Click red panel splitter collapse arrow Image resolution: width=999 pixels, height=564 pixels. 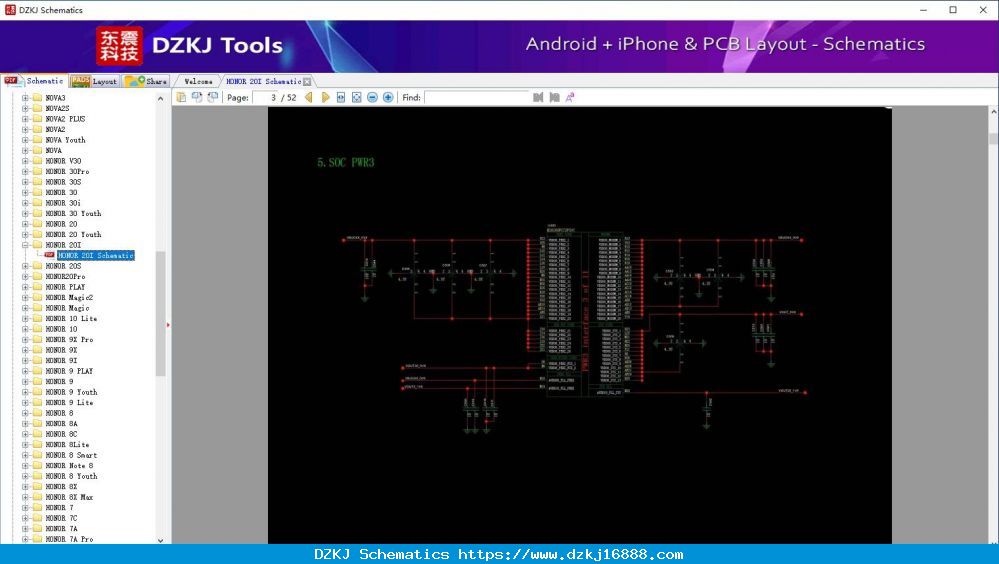(168, 325)
